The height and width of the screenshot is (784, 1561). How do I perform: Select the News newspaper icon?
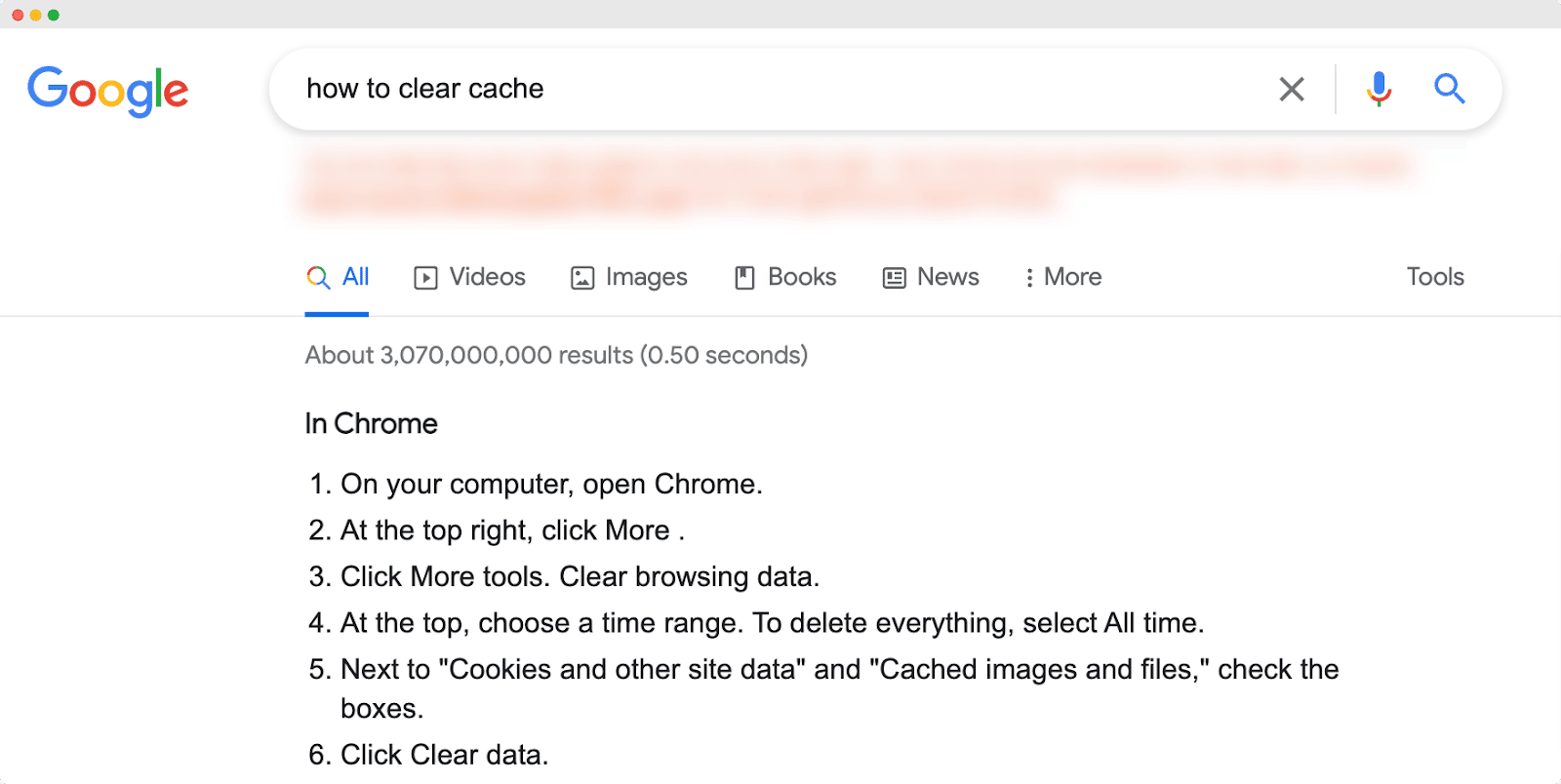[x=892, y=277]
